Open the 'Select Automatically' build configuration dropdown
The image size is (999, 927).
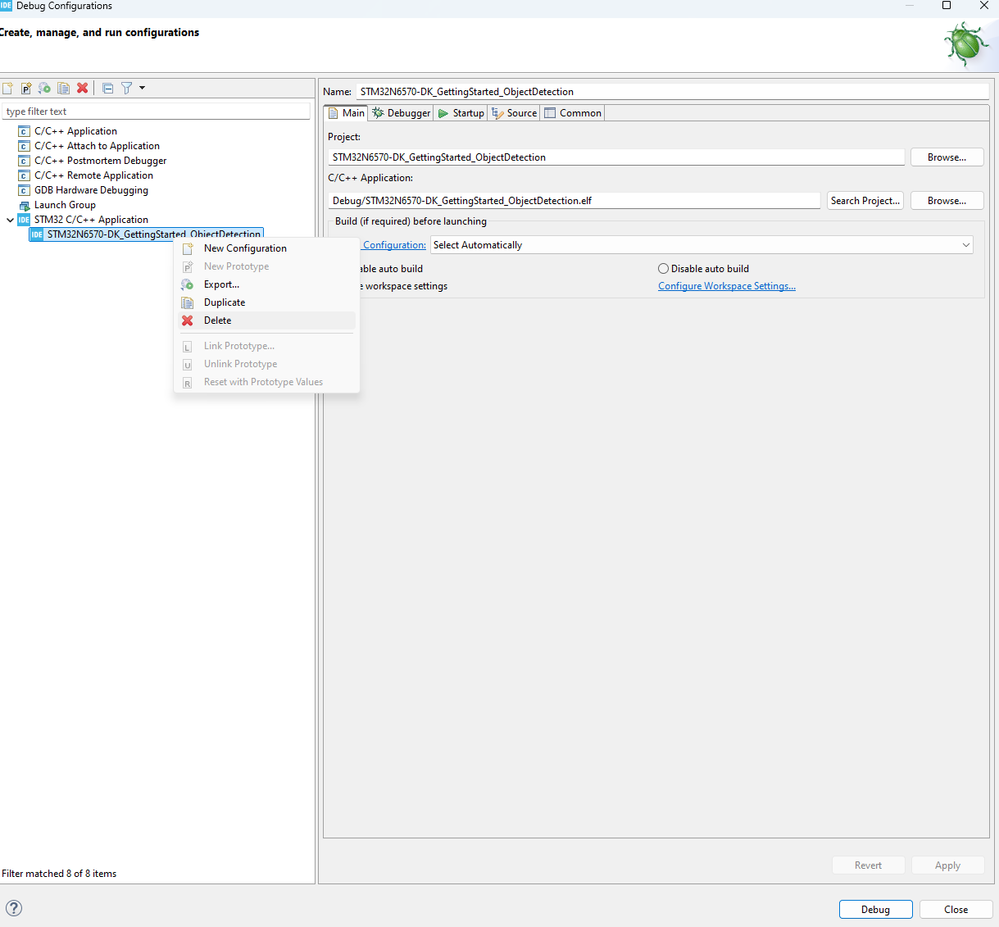tap(701, 245)
